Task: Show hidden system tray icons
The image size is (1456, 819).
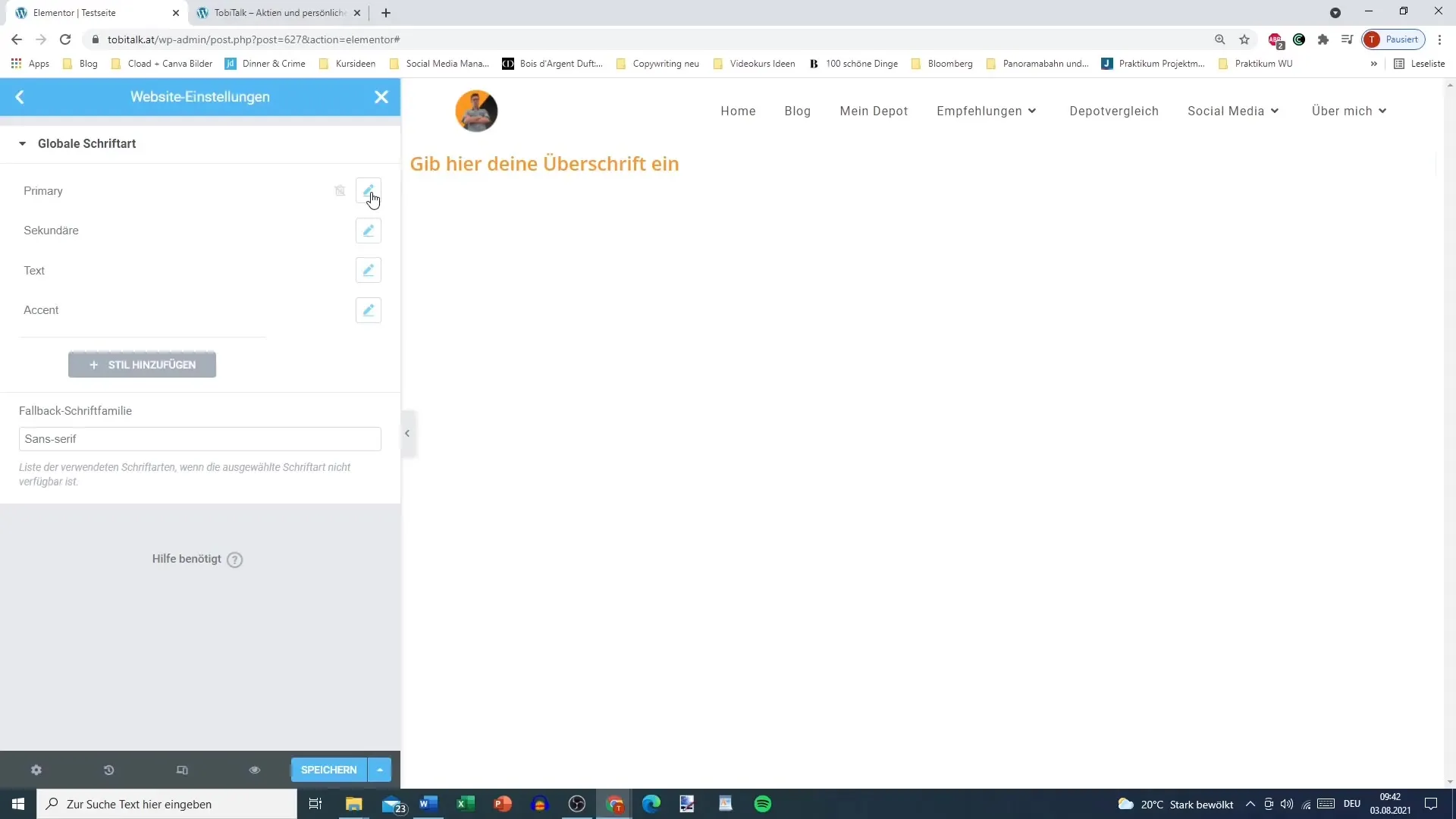Action: pos(1250,804)
